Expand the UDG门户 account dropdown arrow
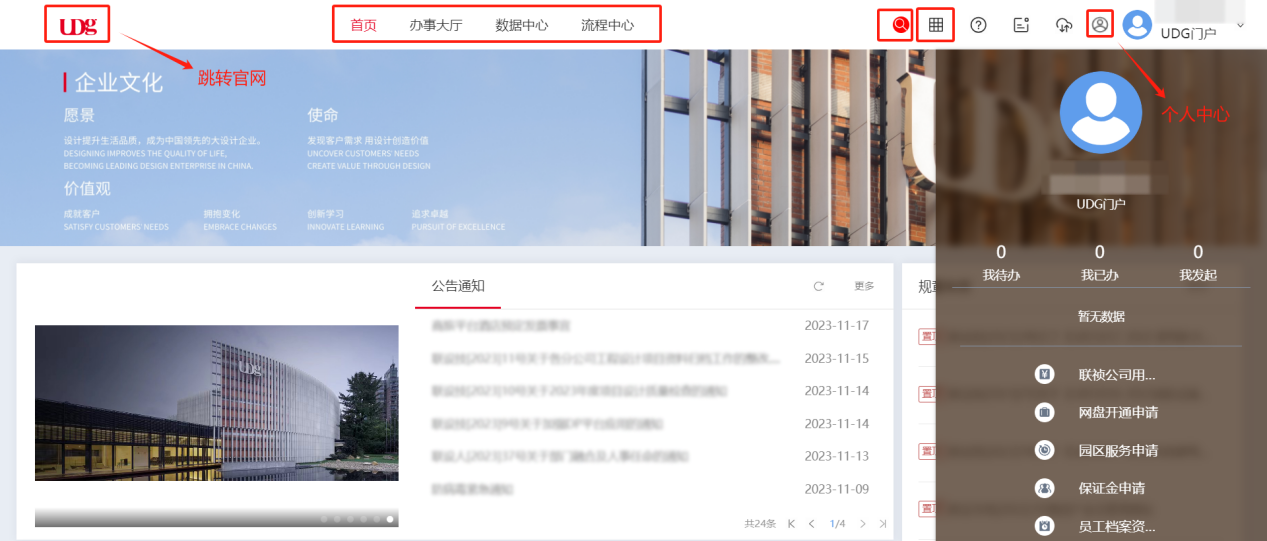This screenshot has height=541, width=1267. click(1240, 25)
